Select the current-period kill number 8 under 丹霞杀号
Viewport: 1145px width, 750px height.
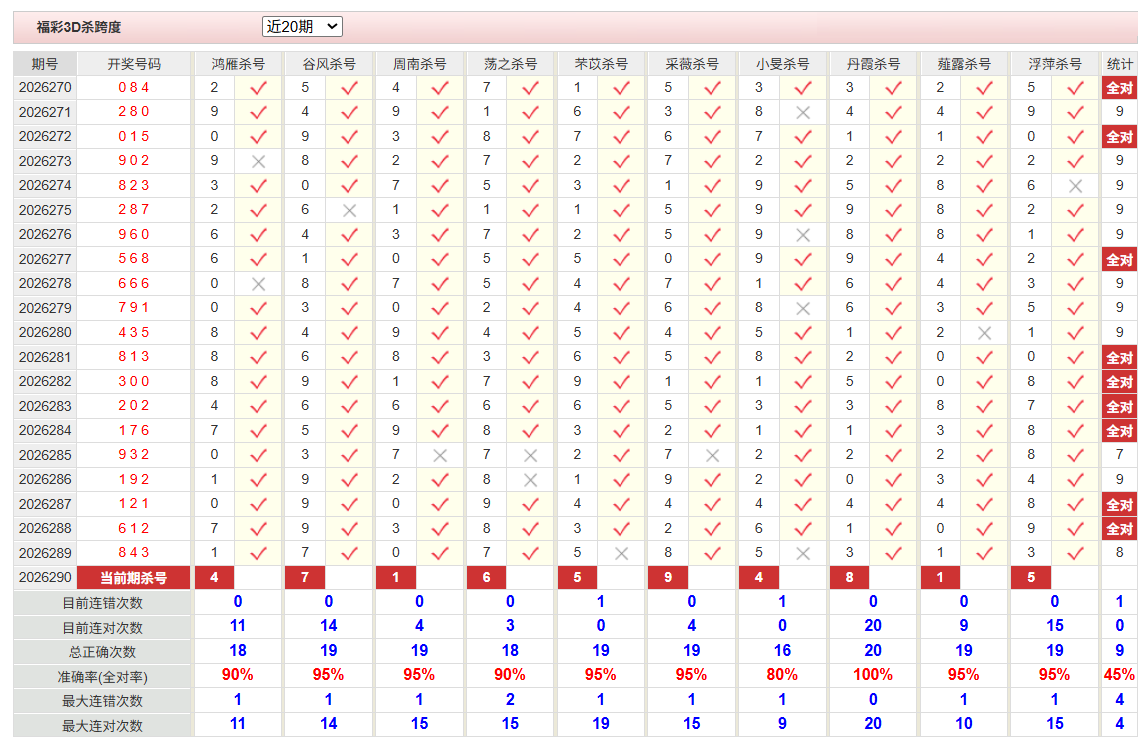(x=849, y=578)
